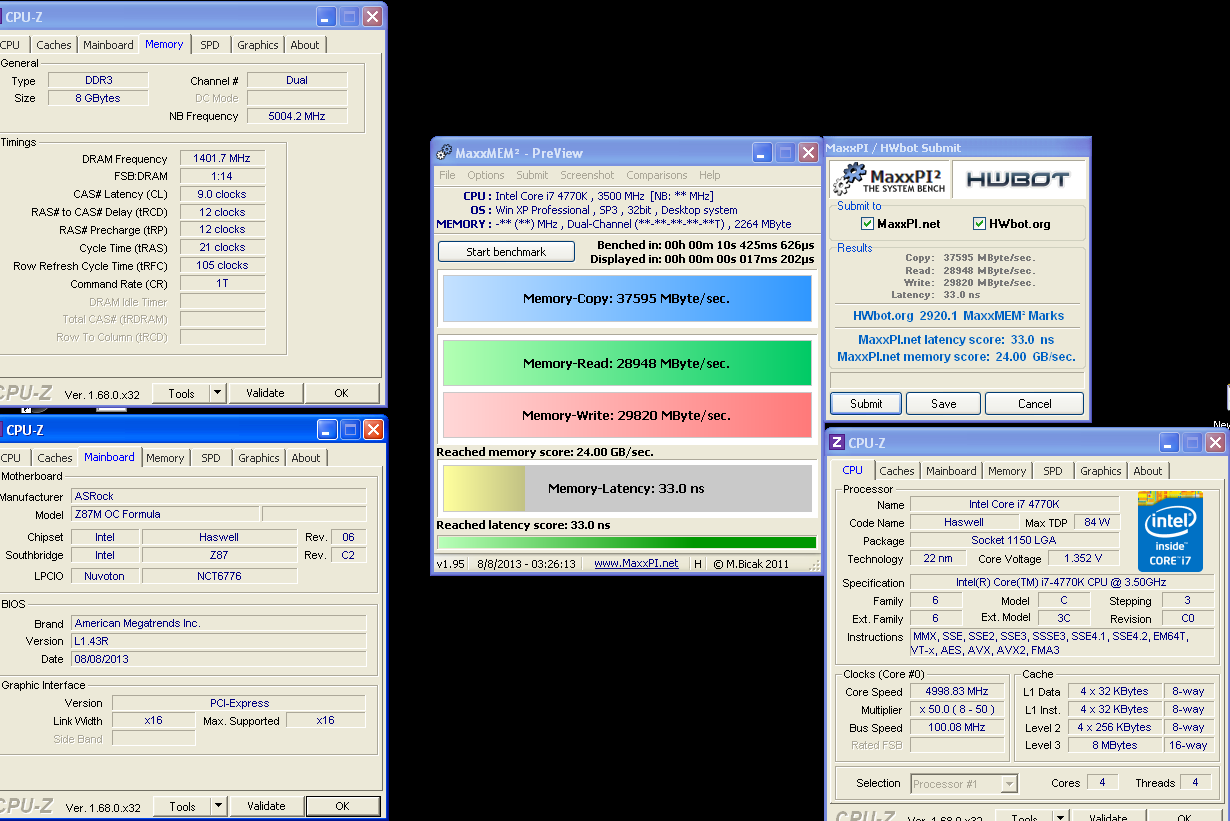Click motherboard model Z87M OC Formula
Screen dimensions: 1230x821
tap(164, 514)
